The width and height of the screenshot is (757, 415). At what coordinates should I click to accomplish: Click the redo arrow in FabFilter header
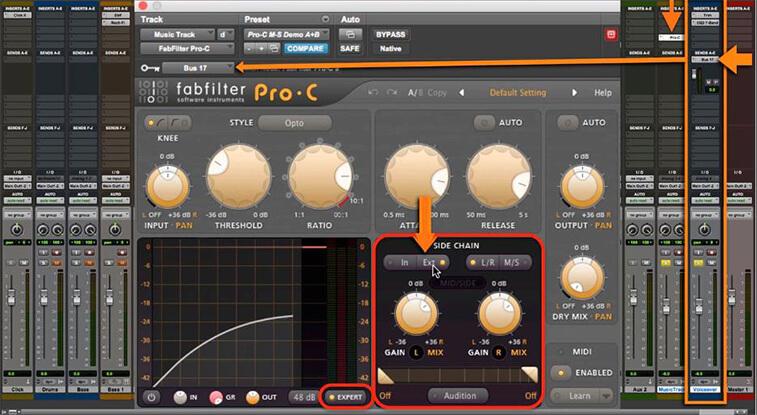coord(393,93)
